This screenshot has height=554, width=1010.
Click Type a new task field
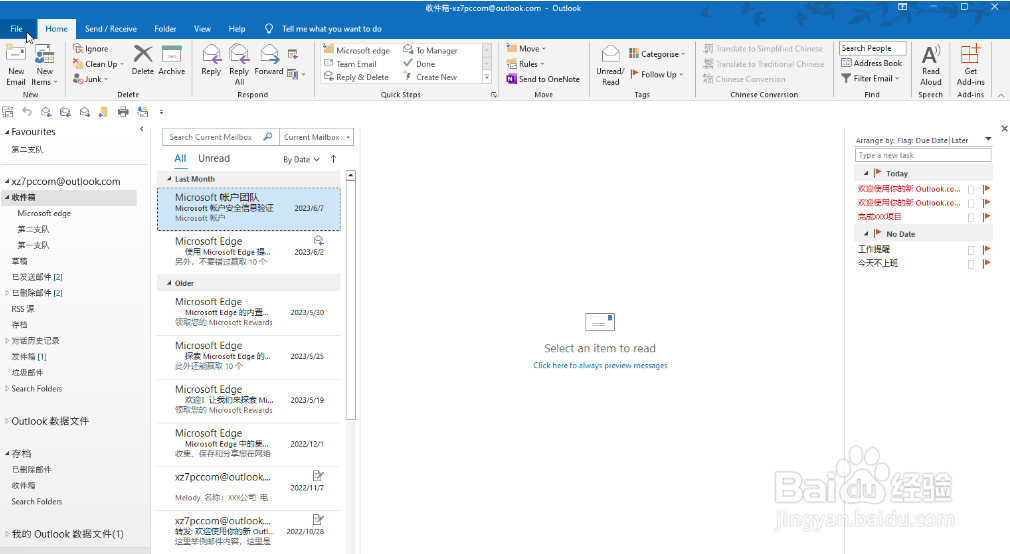click(923, 155)
